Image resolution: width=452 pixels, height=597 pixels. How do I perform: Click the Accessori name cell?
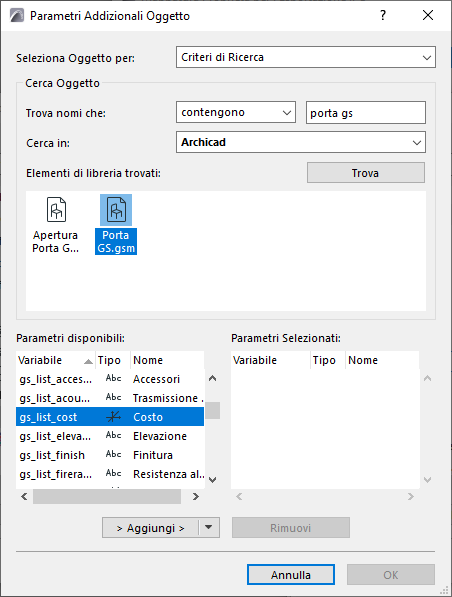click(156, 379)
